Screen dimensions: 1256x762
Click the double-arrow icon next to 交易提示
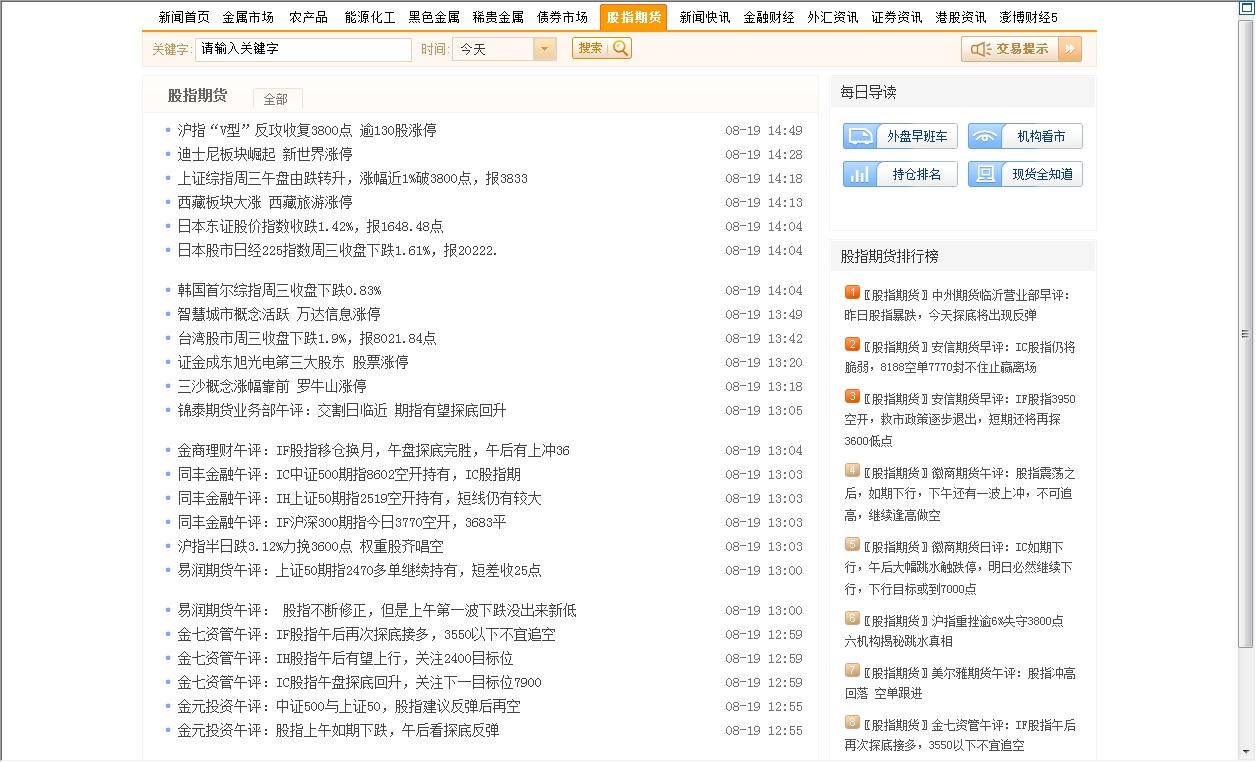(1070, 49)
